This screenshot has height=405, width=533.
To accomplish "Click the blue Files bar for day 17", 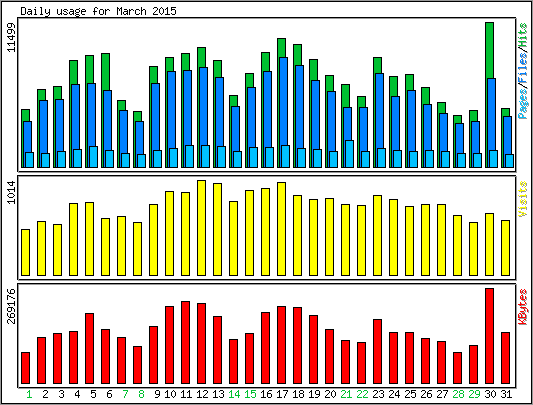I will 283,101.
